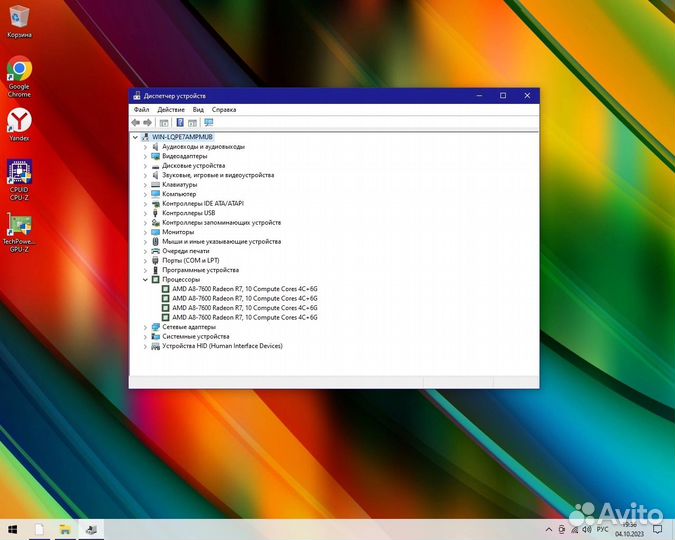Expand the Системные устройства node
Screen dimensions: 675x540
145,336
